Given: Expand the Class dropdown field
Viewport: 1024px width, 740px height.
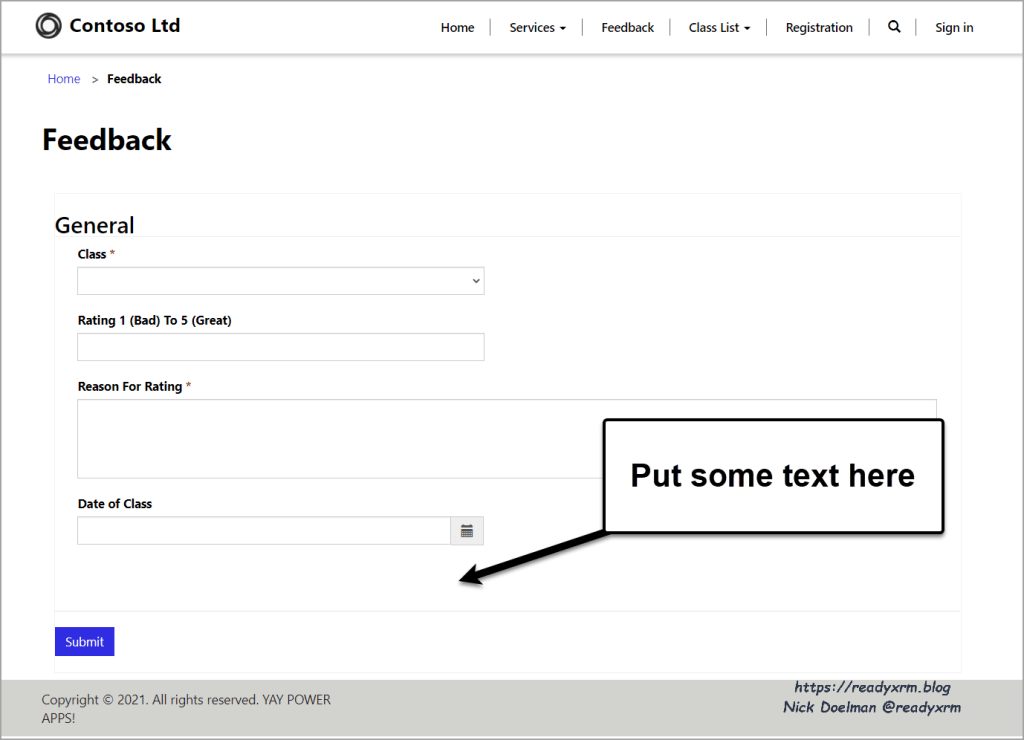Looking at the screenshot, I should pyautogui.click(x=281, y=281).
